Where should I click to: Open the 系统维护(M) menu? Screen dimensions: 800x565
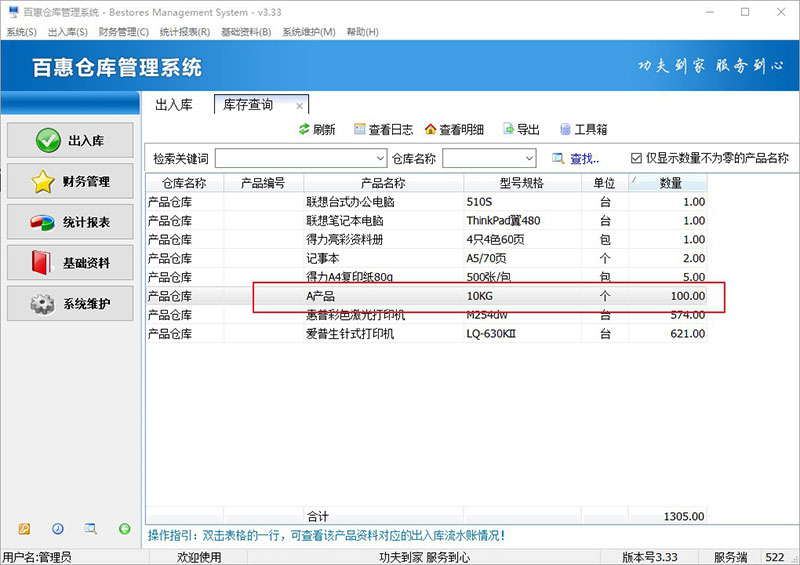309,32
